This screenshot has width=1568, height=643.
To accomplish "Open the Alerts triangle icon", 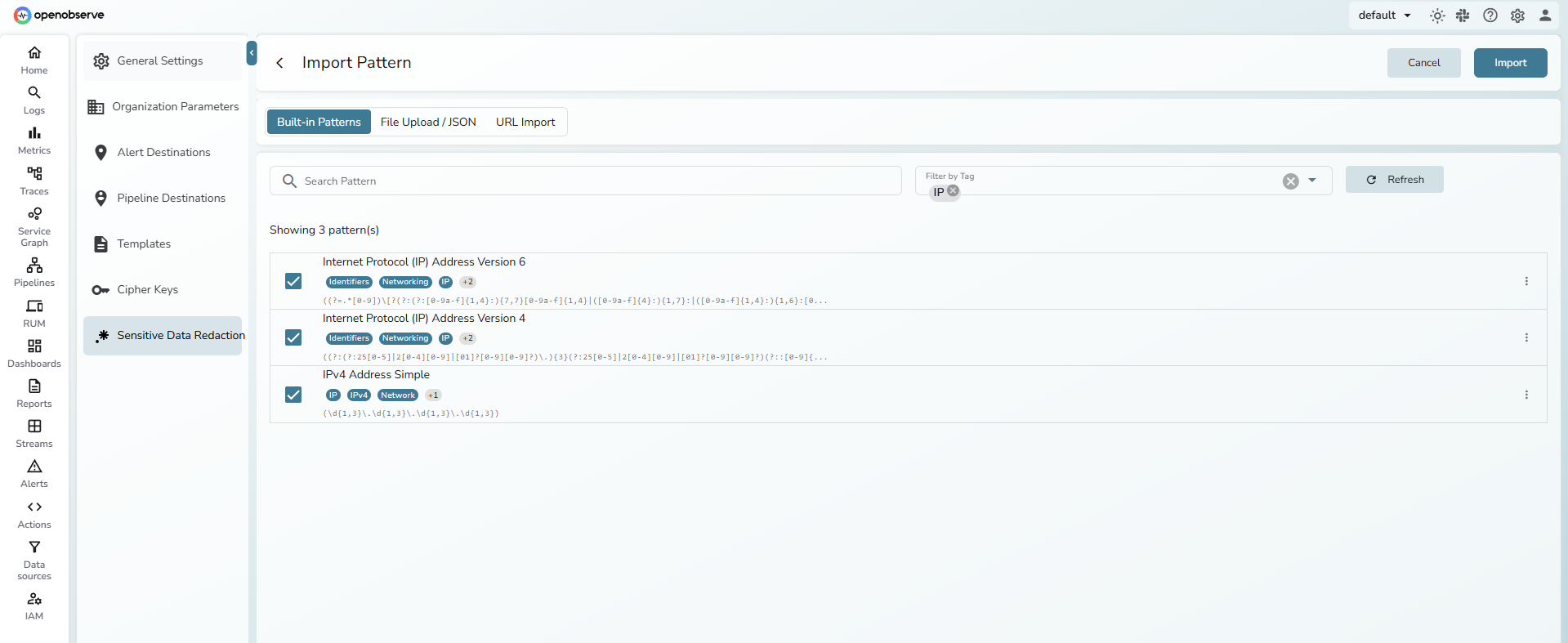I will coord(34,467).
